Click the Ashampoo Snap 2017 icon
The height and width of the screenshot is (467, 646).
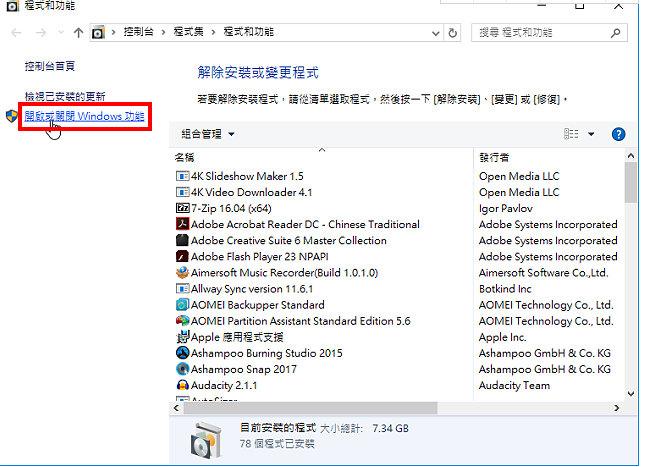coord(182,369)
